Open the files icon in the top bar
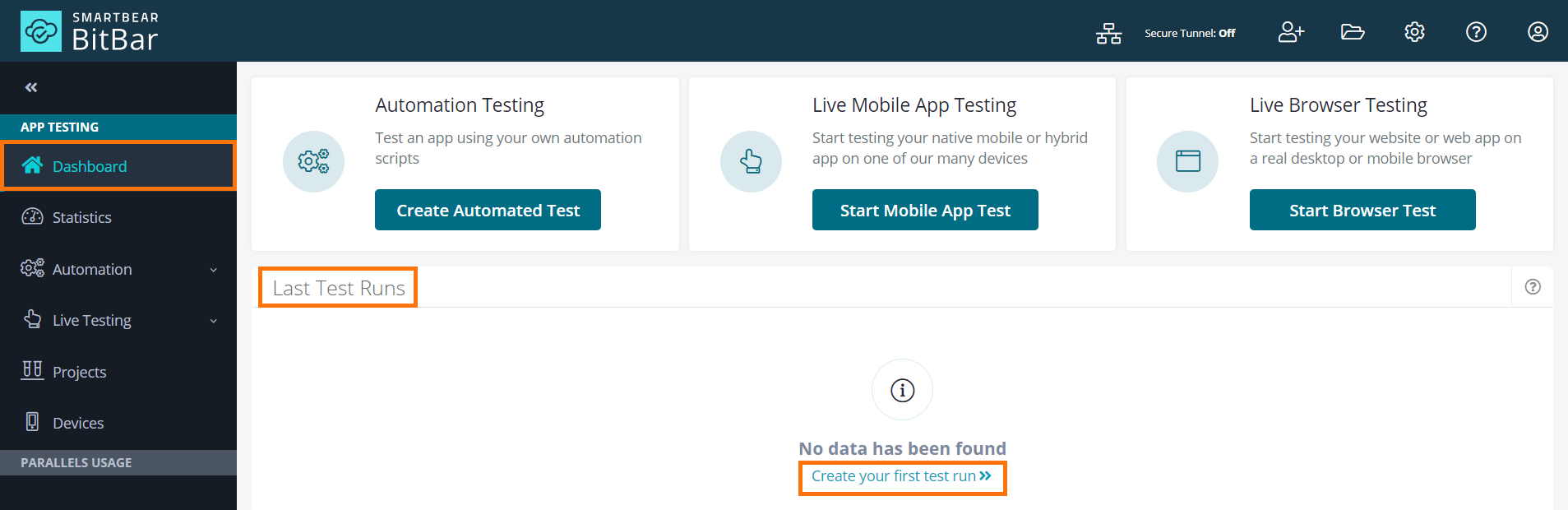 coord(1352,32)
